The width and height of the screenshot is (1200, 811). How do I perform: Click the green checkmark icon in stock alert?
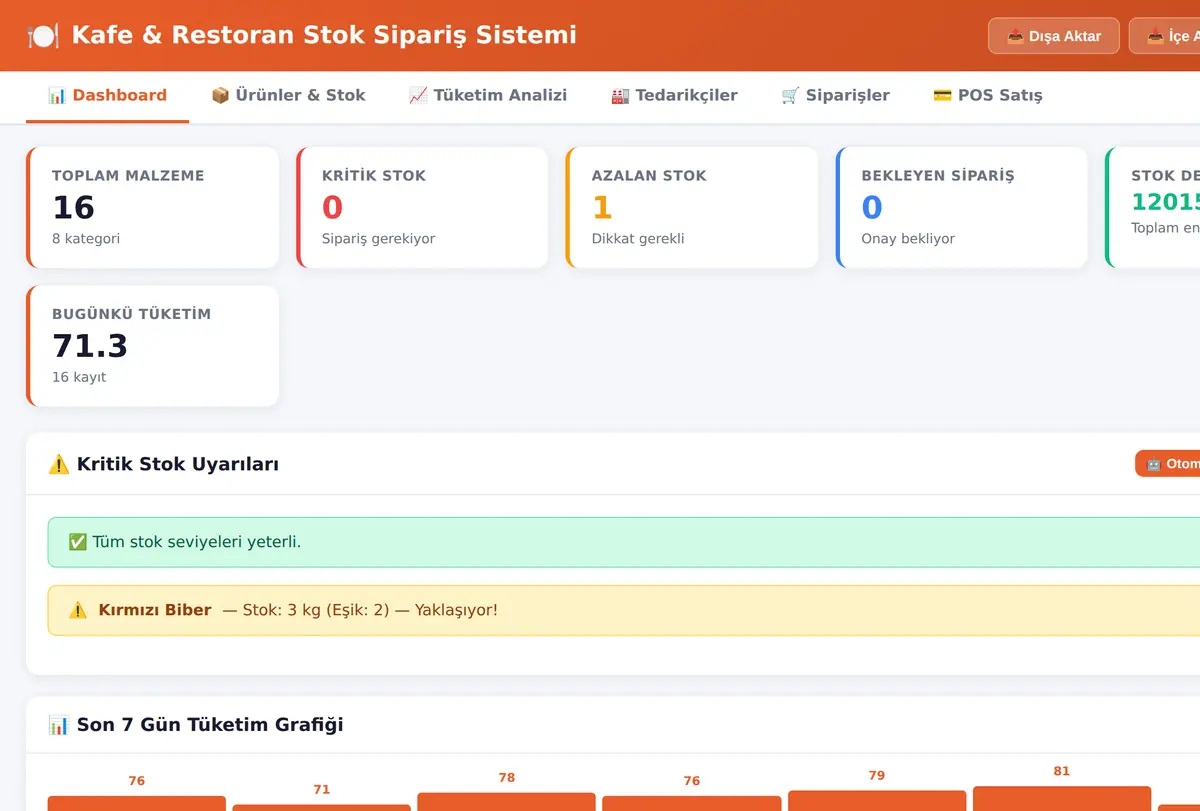click(77, 542)
